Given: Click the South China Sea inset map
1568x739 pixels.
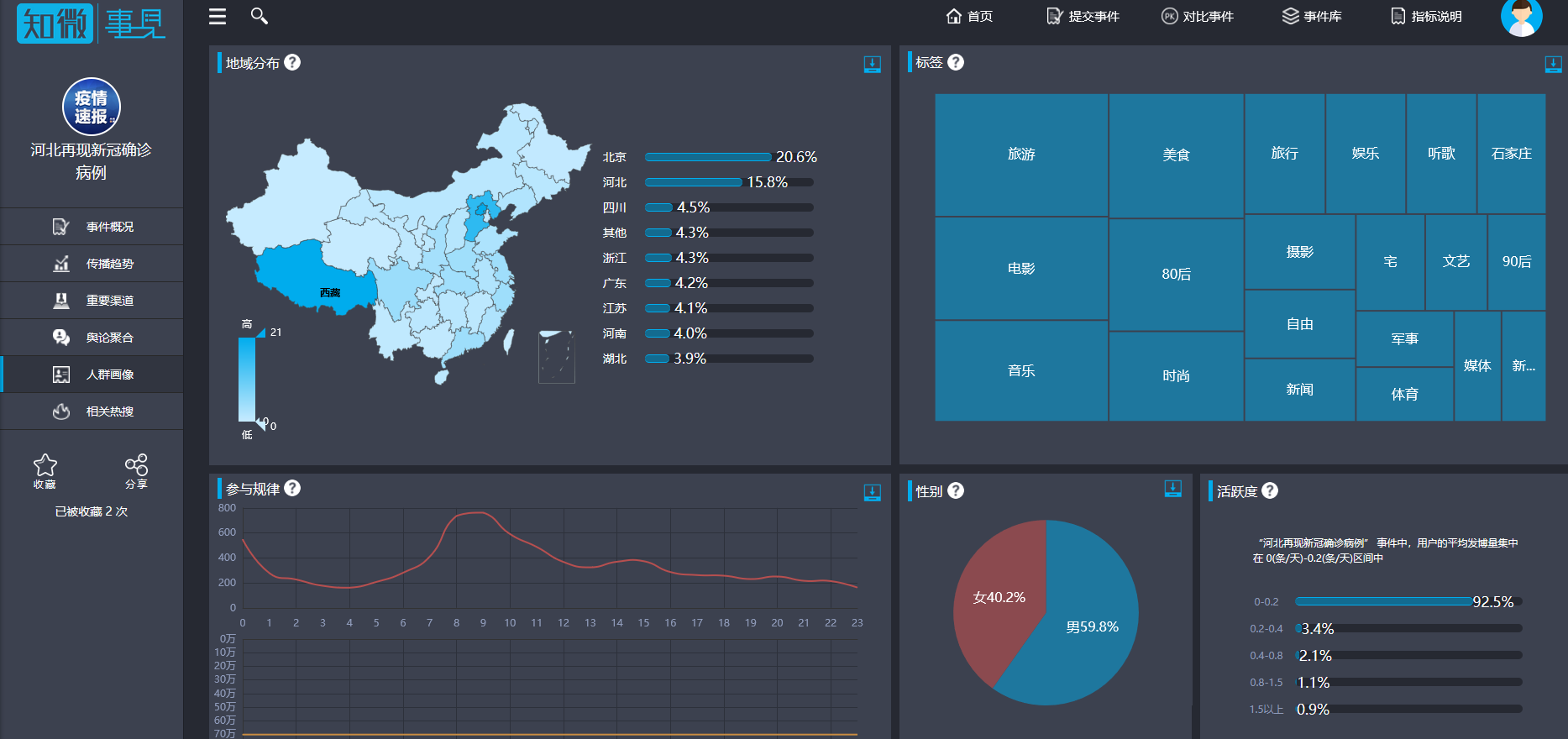Looking at the screenshot, I should click(557, 357).
